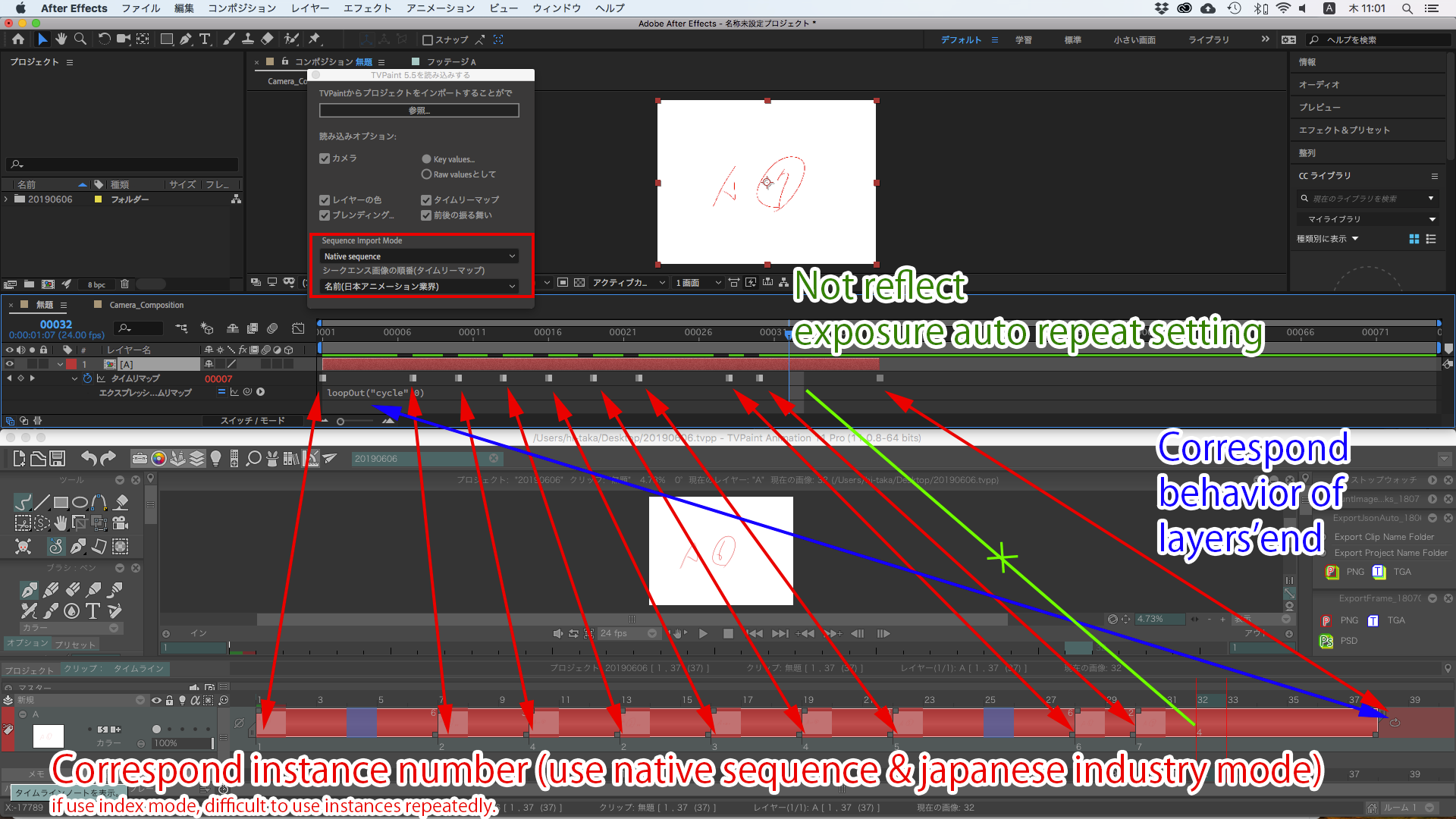Toggle the タイムリーマップ checkbox
Viewport: 1456px width, 819px height.
coord(426,200)
